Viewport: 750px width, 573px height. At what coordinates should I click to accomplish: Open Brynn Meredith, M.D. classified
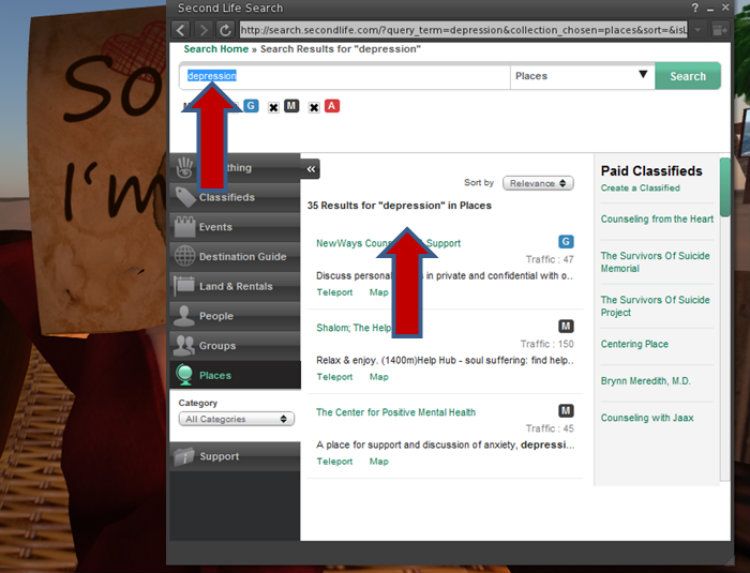coord(645,381)
